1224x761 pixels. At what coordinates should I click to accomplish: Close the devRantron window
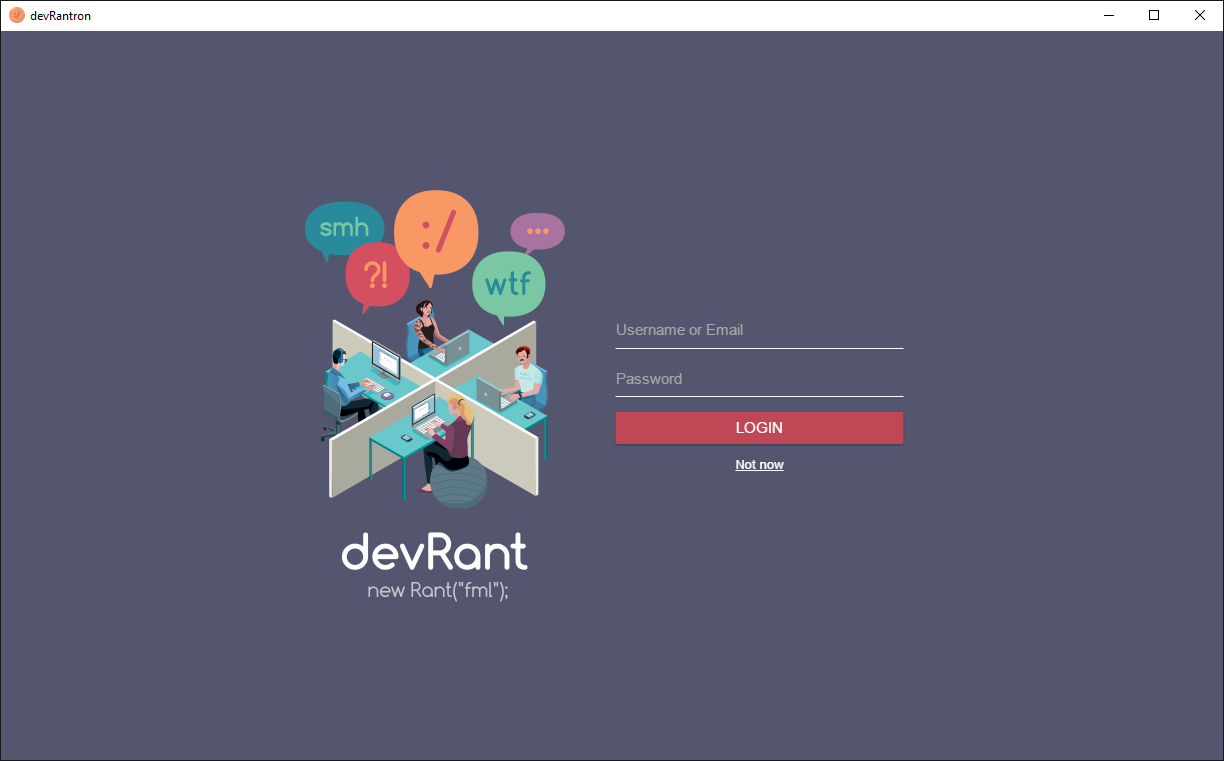point(1199,15)
